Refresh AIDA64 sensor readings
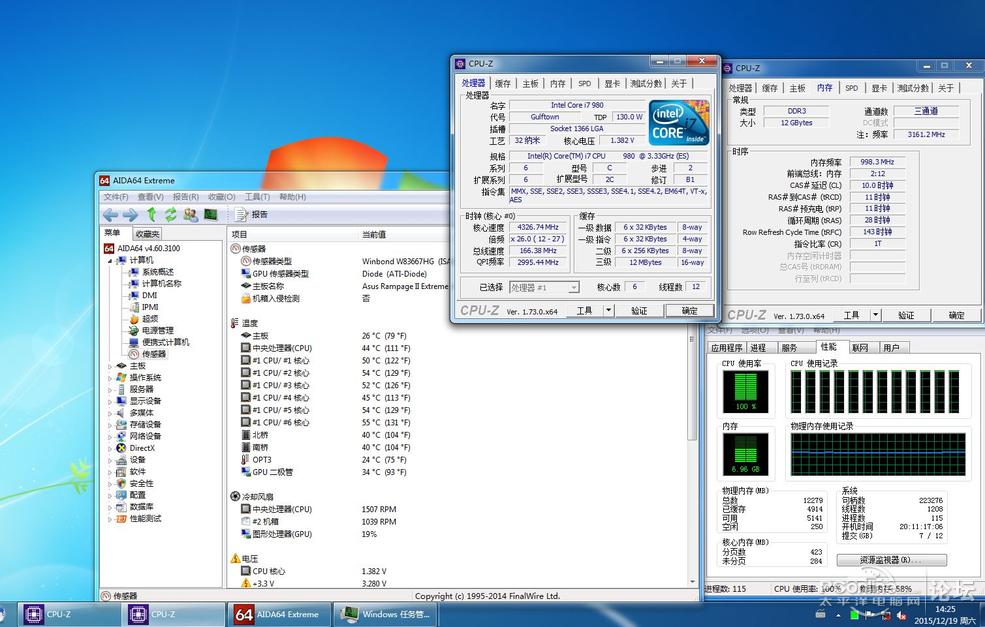985x627 pixels. (x=171, y=215)
